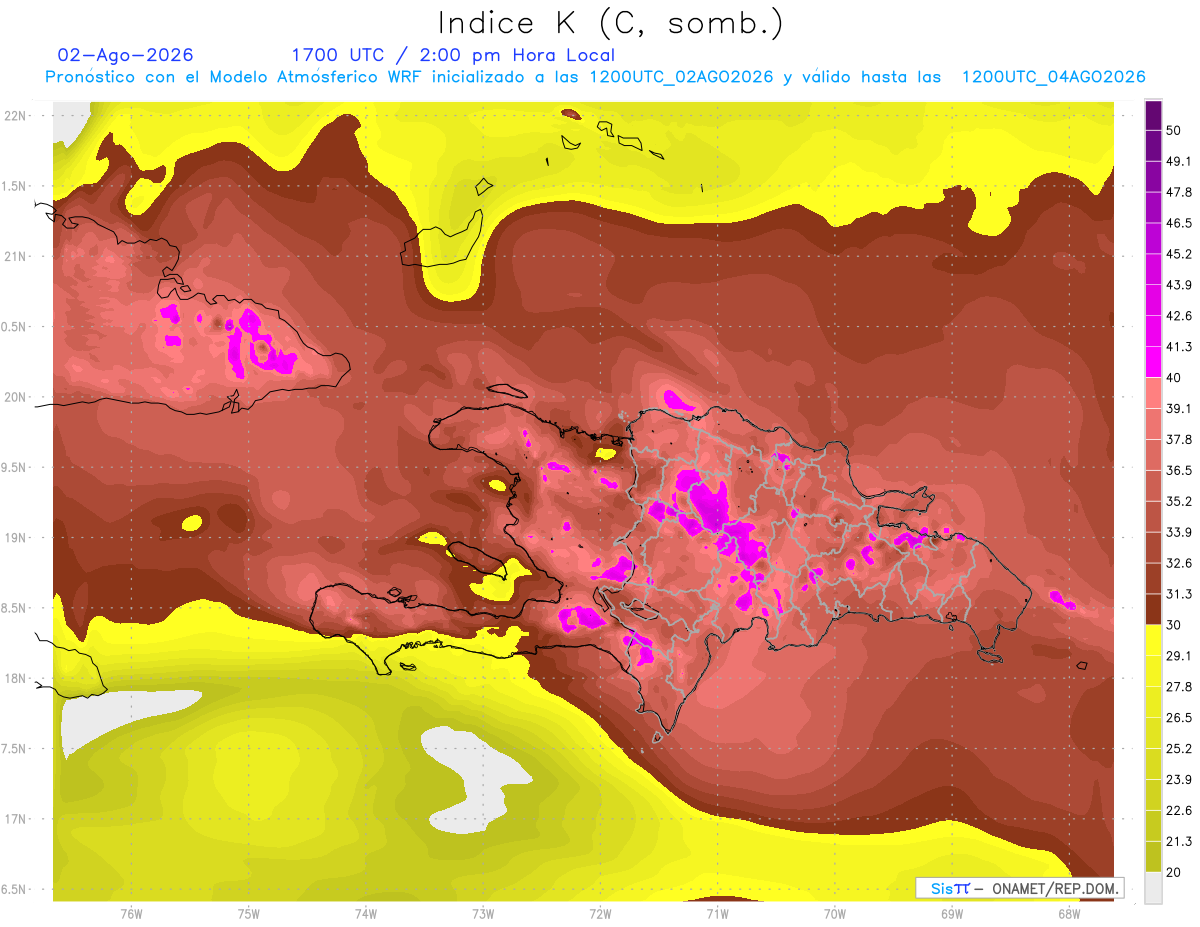Click the legend value "43.9"
The width and height of the screenshot is (1200, 927).
(x=1179, y=285)
